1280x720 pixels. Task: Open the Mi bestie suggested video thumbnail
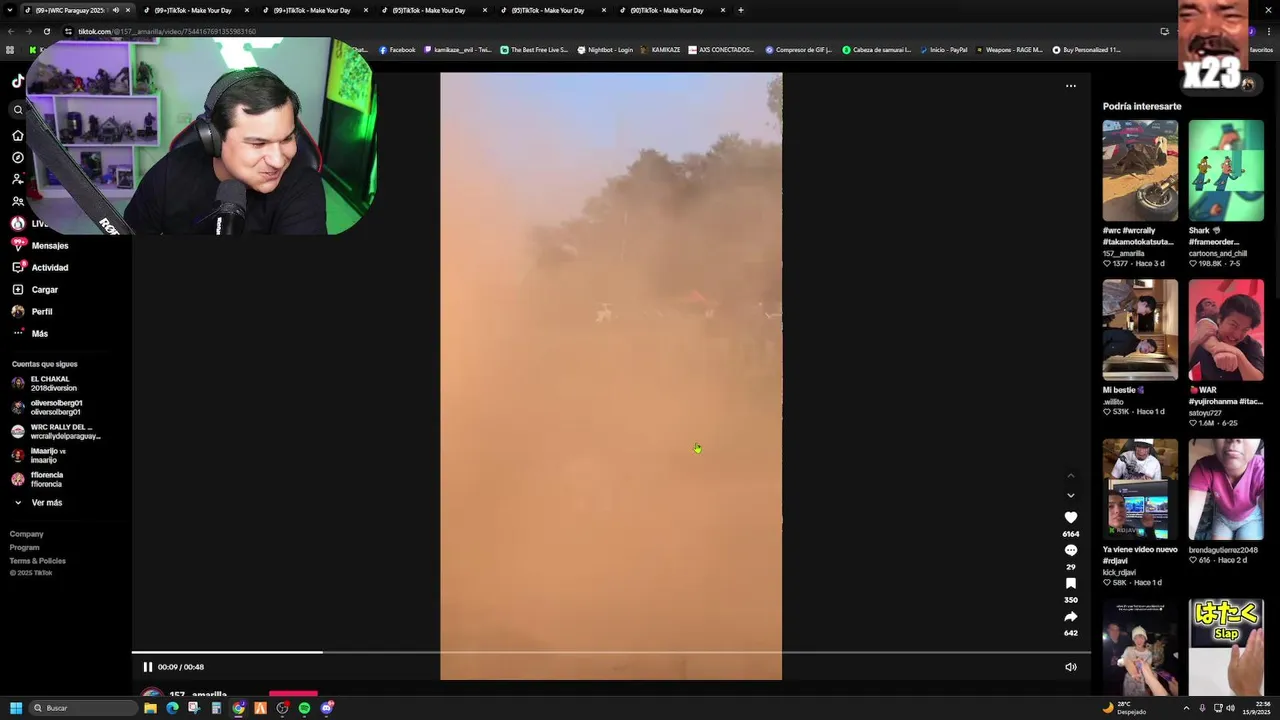1140,330
